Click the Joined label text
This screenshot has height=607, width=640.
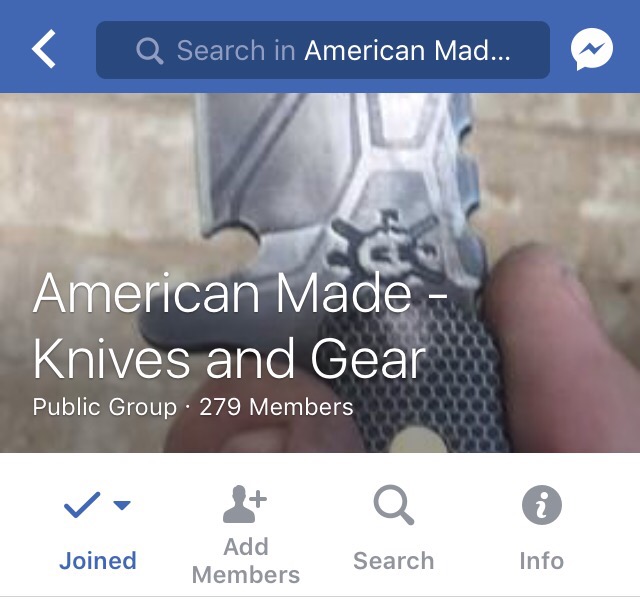pos(98,561)
